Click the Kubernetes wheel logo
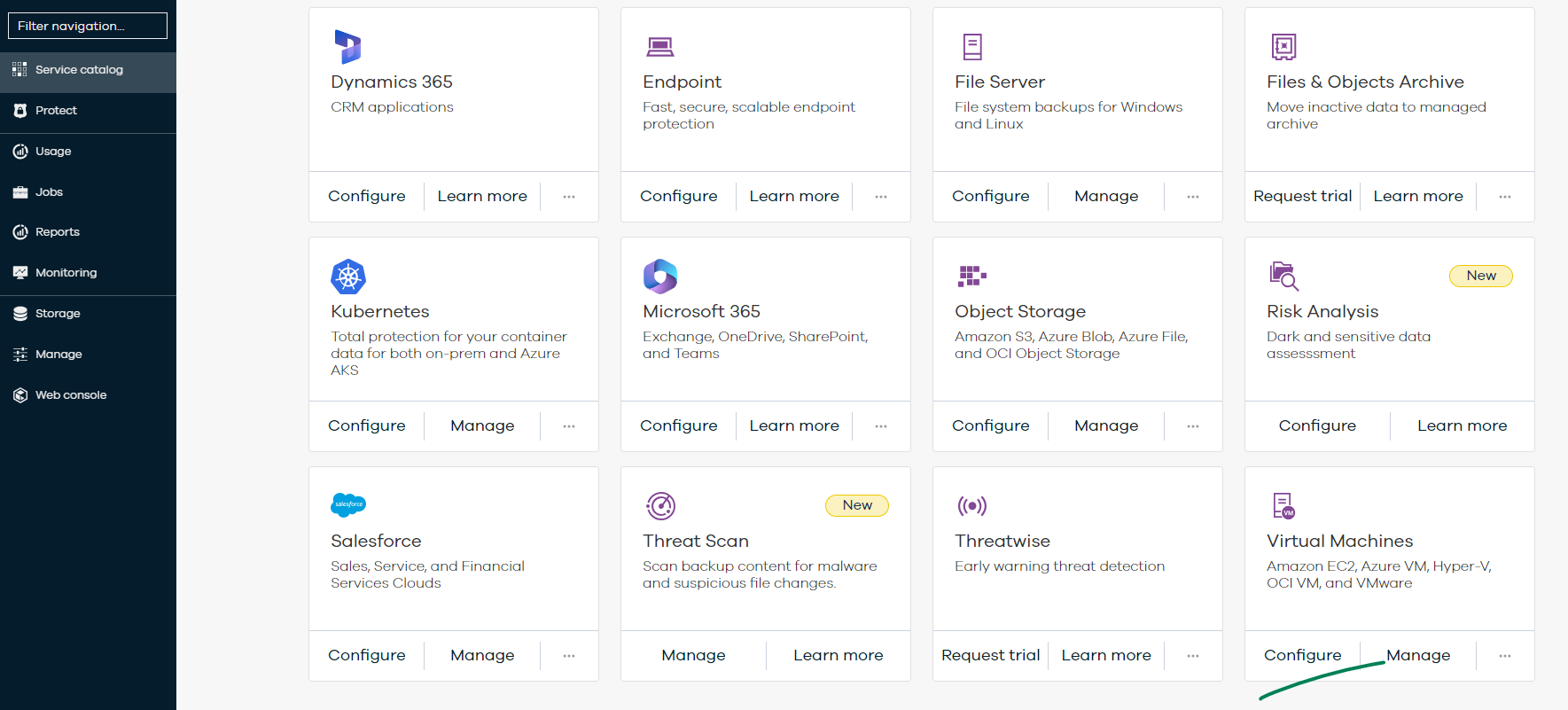 click(x=348, y=277)
